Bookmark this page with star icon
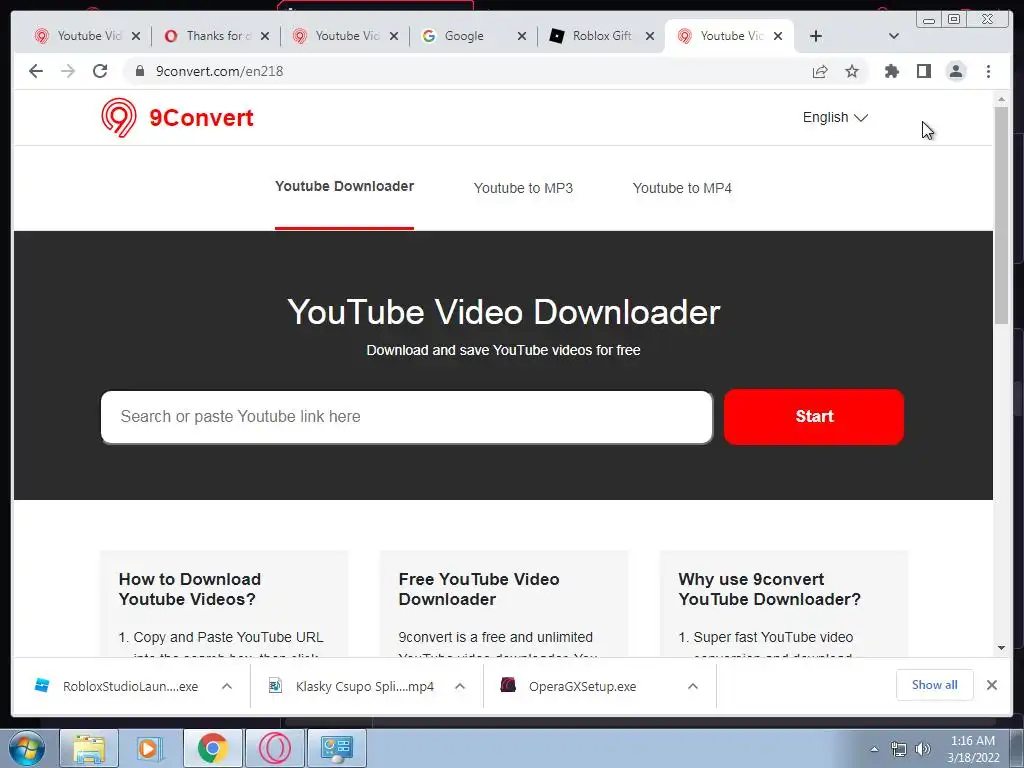 pos(852,71)
